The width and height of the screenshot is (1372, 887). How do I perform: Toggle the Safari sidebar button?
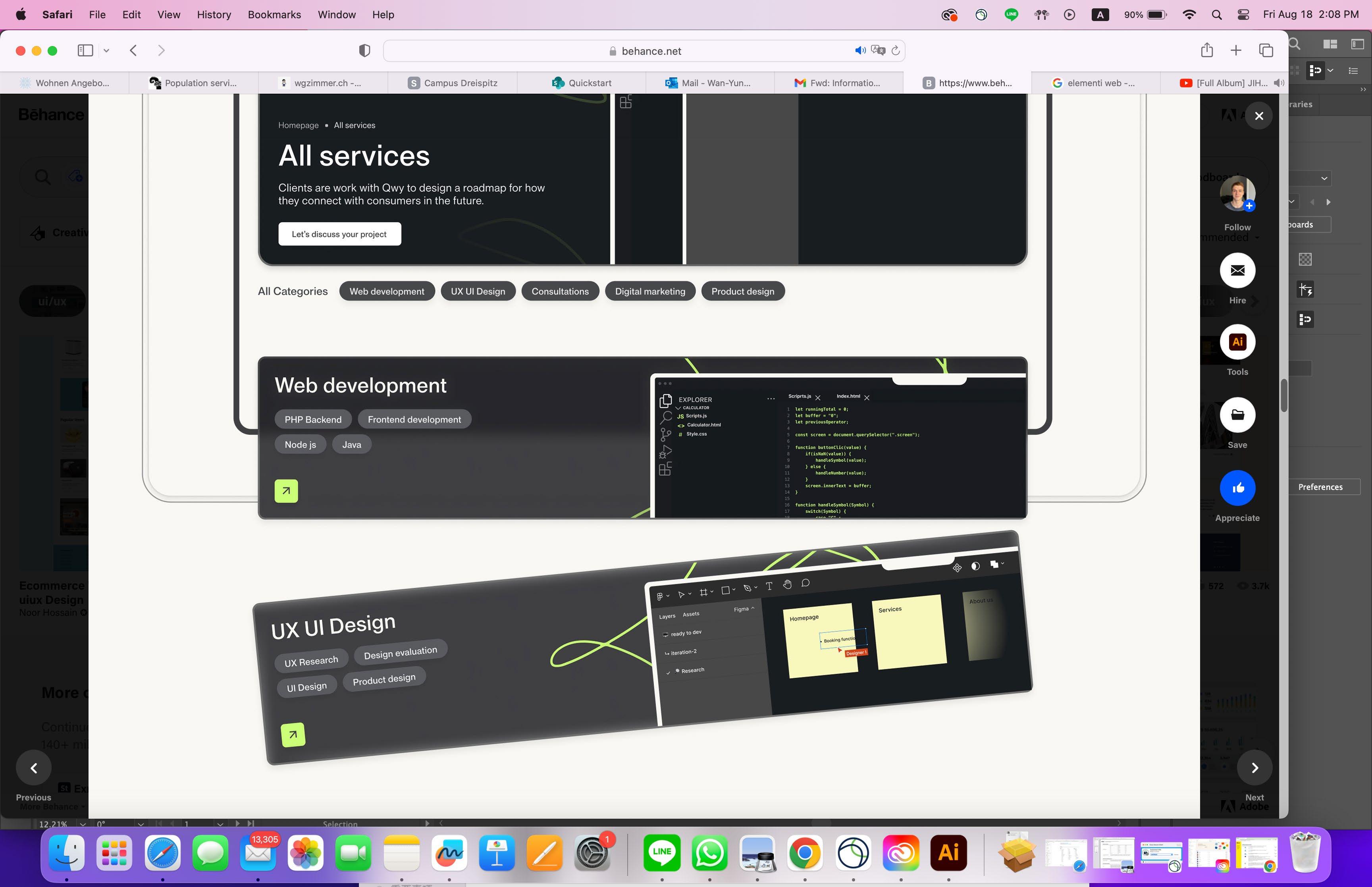pyautogui.click(x=85, y=51)
